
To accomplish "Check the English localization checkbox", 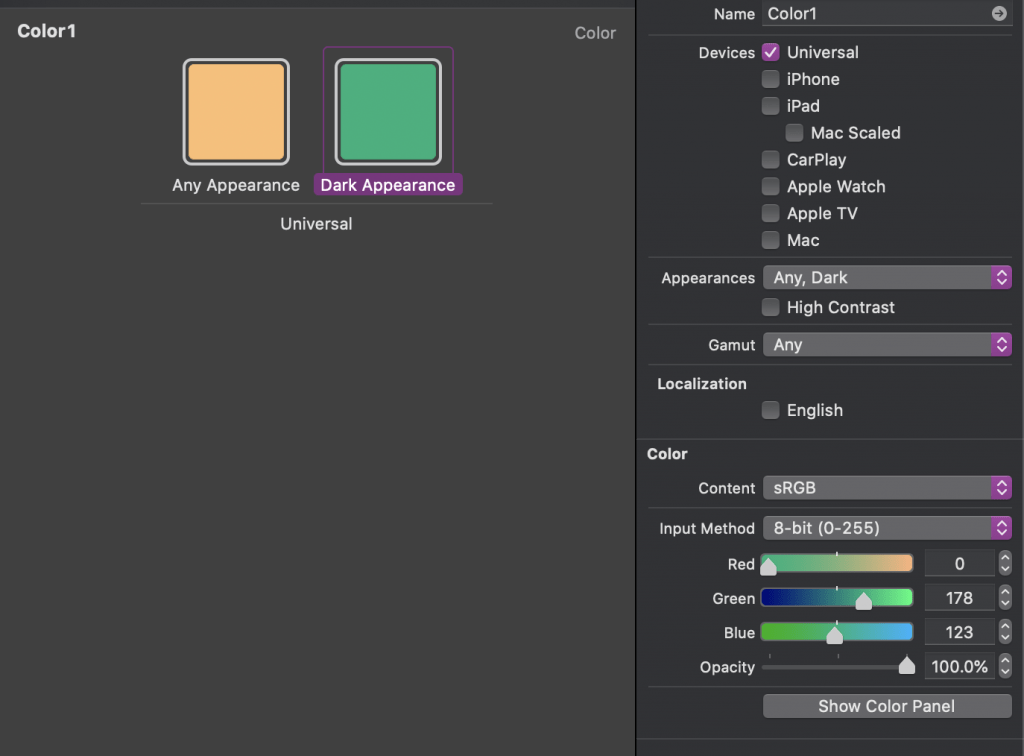I will [771, 410].
